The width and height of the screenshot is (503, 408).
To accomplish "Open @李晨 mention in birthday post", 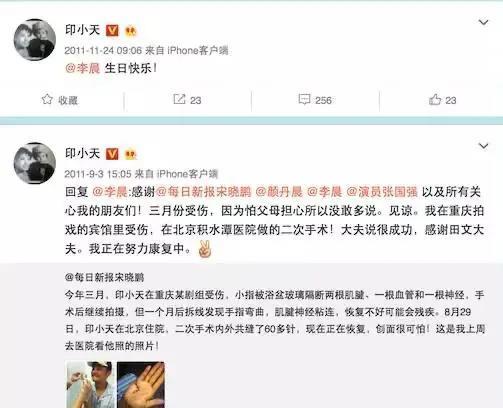I will pyautogui.click(x=83, y=68).
